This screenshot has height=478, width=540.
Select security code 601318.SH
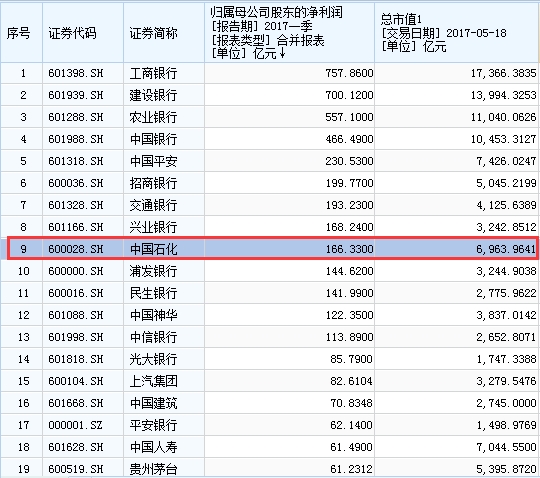point(76,161)
